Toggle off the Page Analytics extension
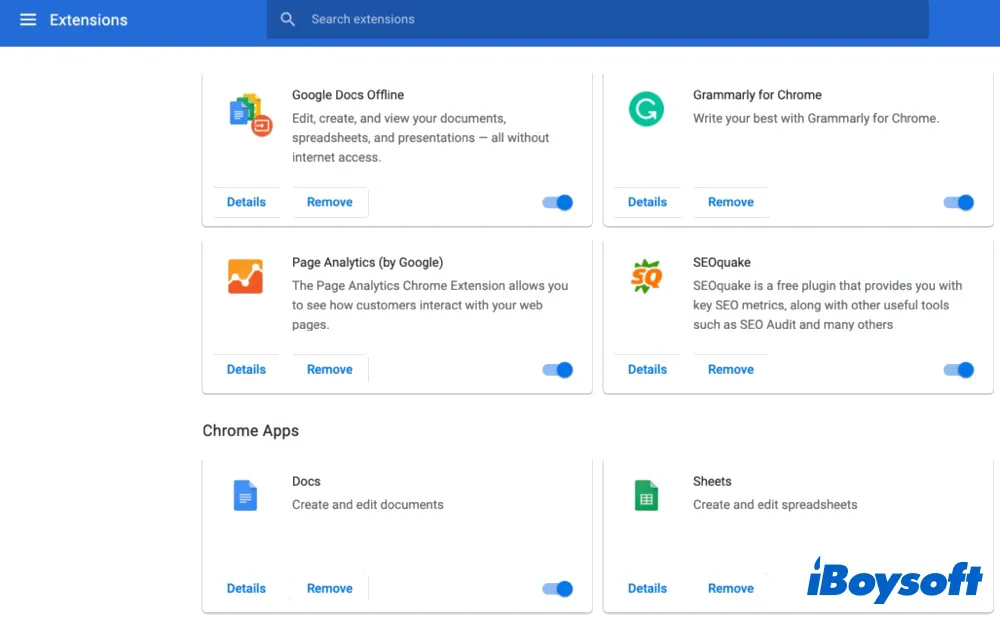 coord(558,370)
